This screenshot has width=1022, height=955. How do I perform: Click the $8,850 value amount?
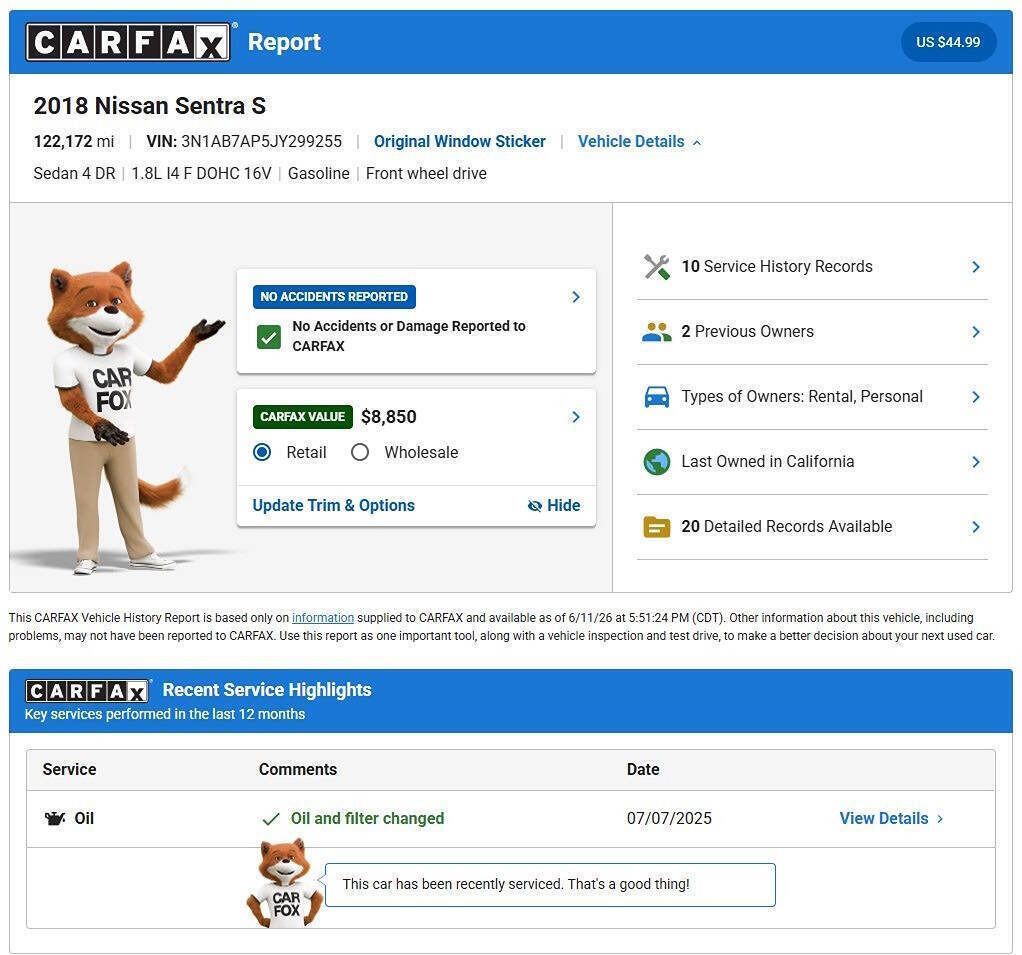pos(388,417)
